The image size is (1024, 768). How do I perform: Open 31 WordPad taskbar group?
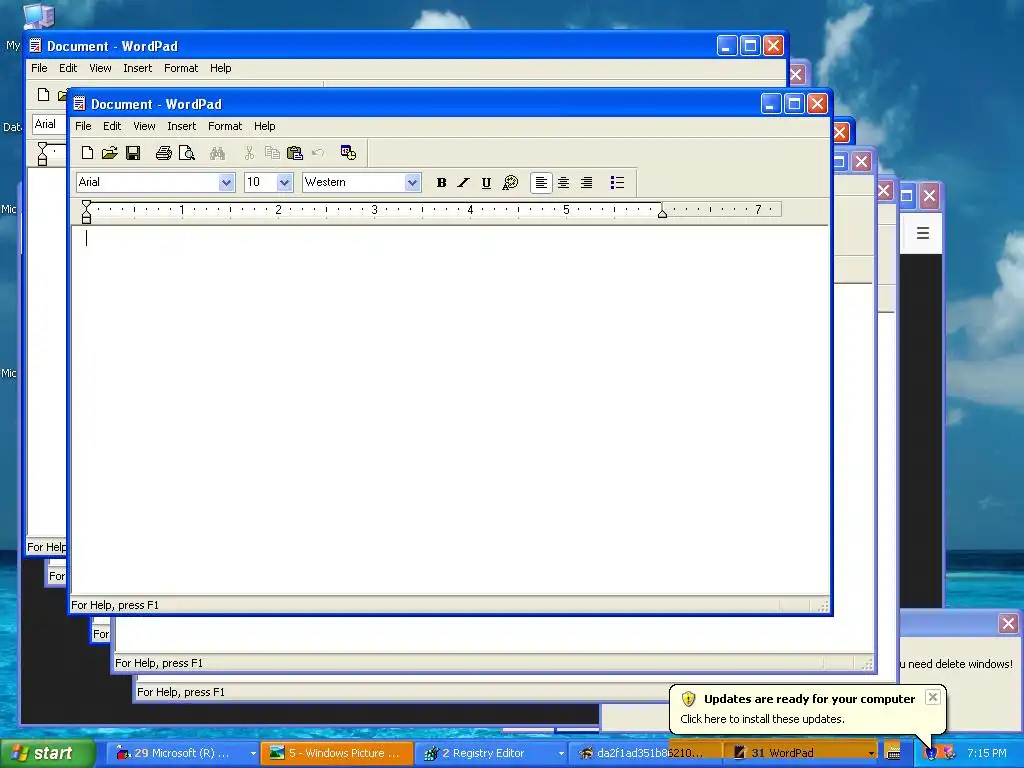800,753
